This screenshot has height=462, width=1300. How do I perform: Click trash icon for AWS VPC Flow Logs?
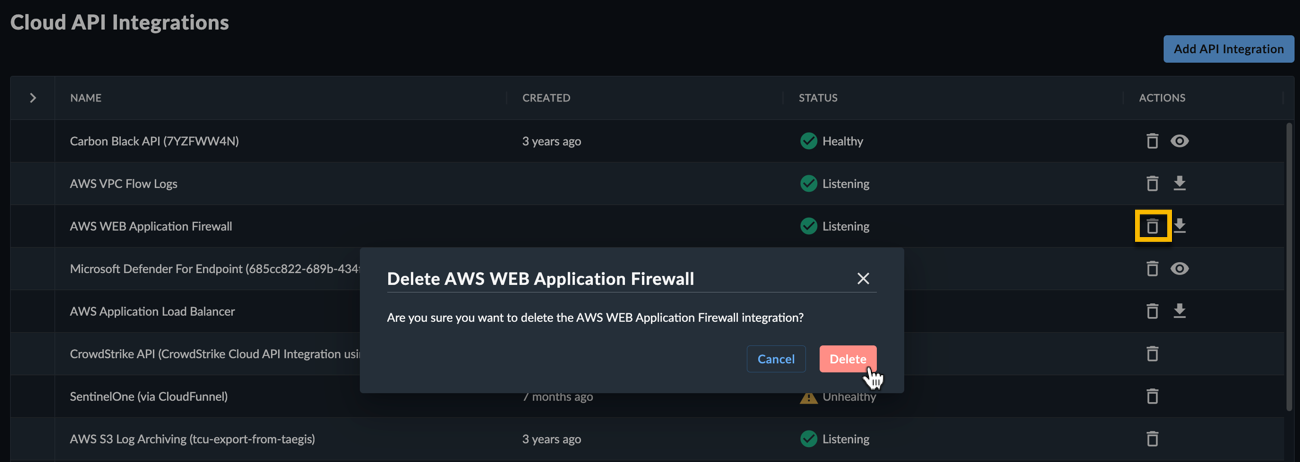[1152, 184]
